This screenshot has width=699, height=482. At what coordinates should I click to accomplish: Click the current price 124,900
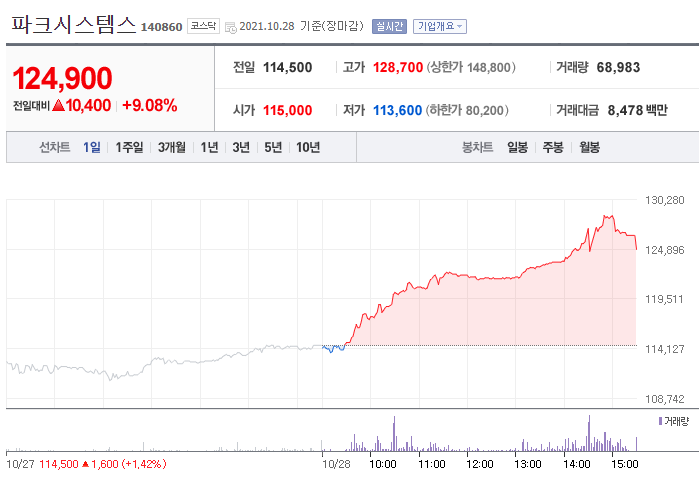(62, 78)
